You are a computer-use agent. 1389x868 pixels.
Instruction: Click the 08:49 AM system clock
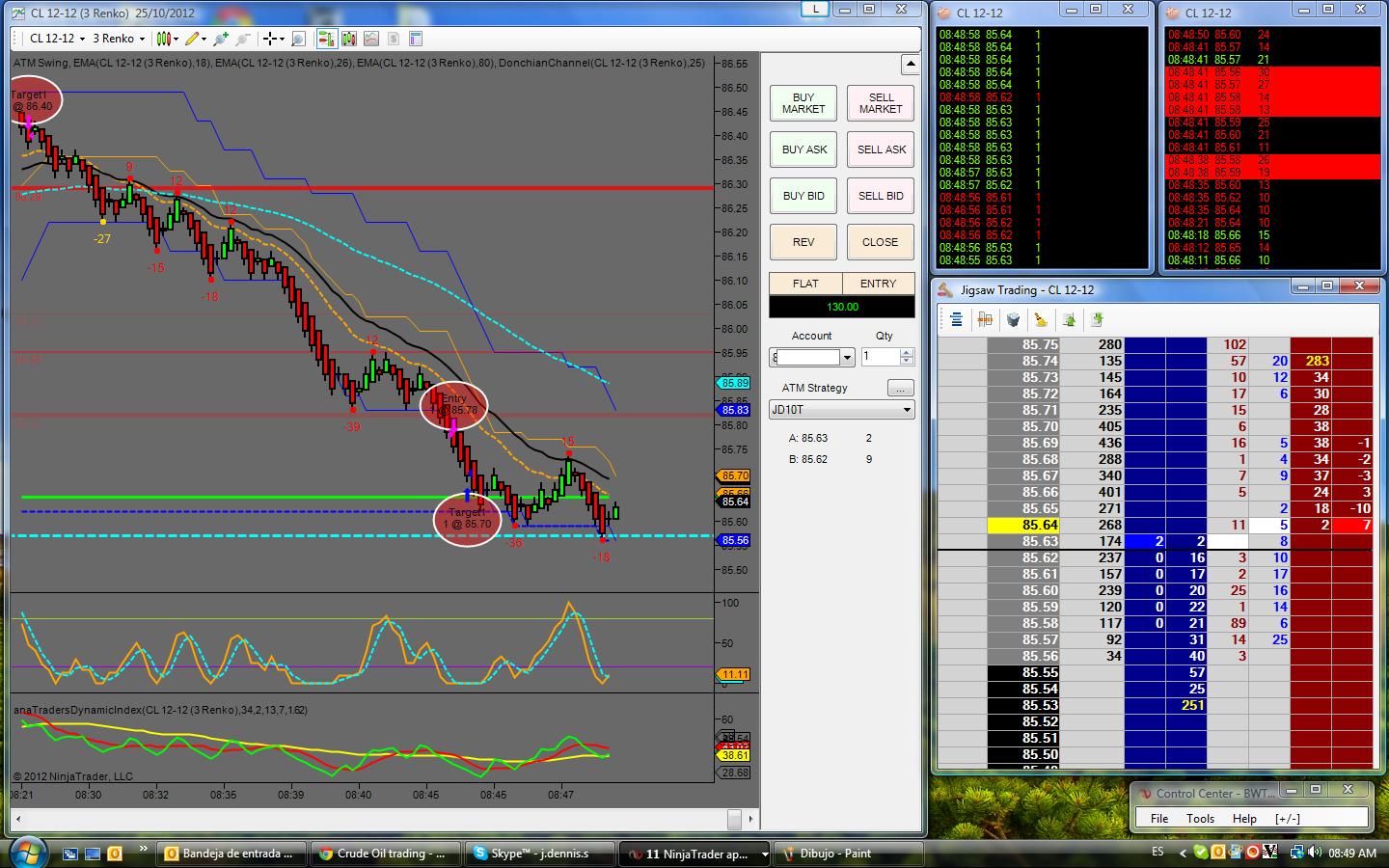tap(1352, 853)
